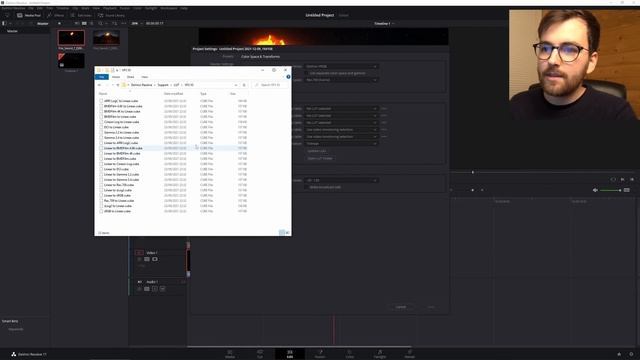
Task: Click the Open LUT Folder button
Action: (x=320, y=158)
